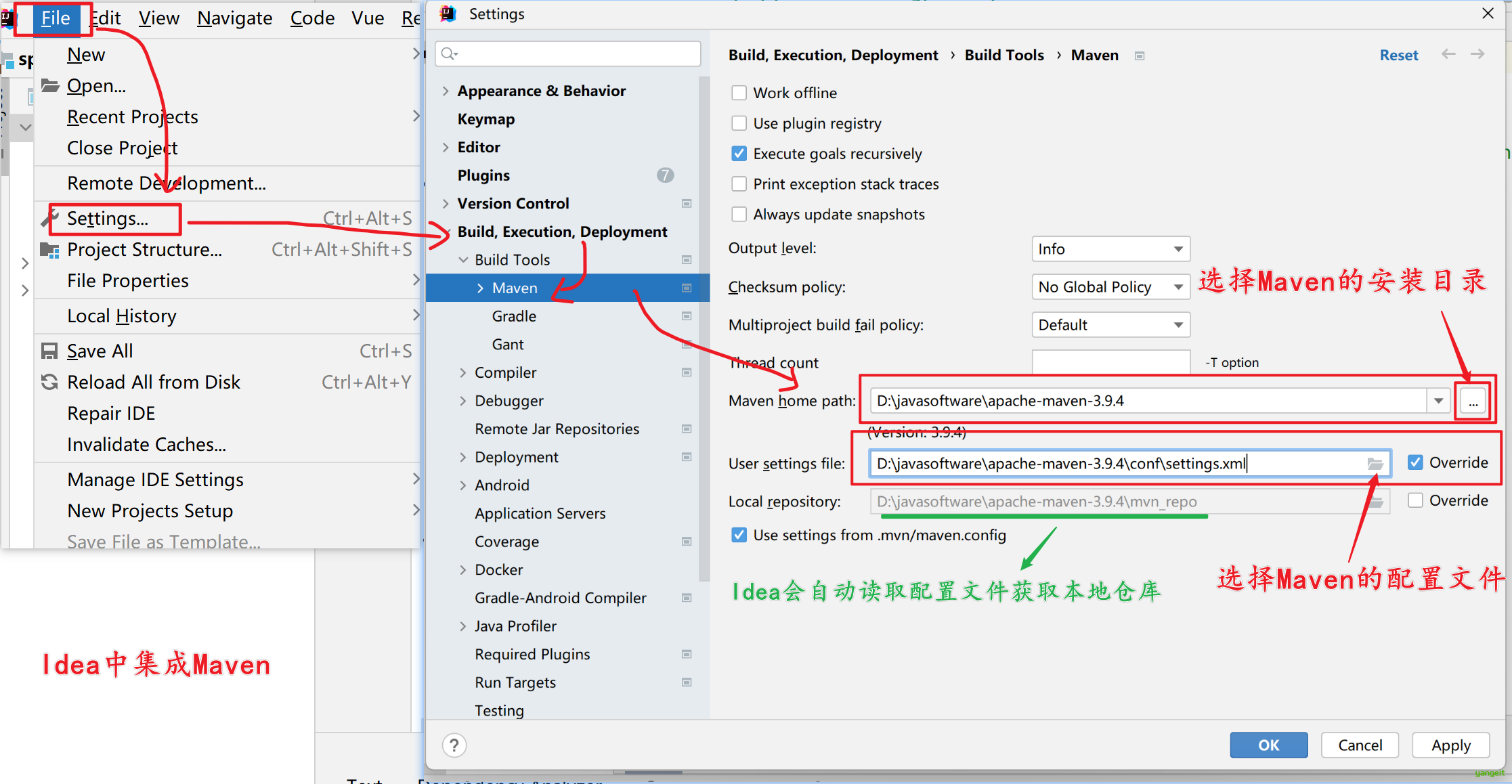Click the OK button
The width and height of the screenshot is (1512, 784).
click(1268, 745)
